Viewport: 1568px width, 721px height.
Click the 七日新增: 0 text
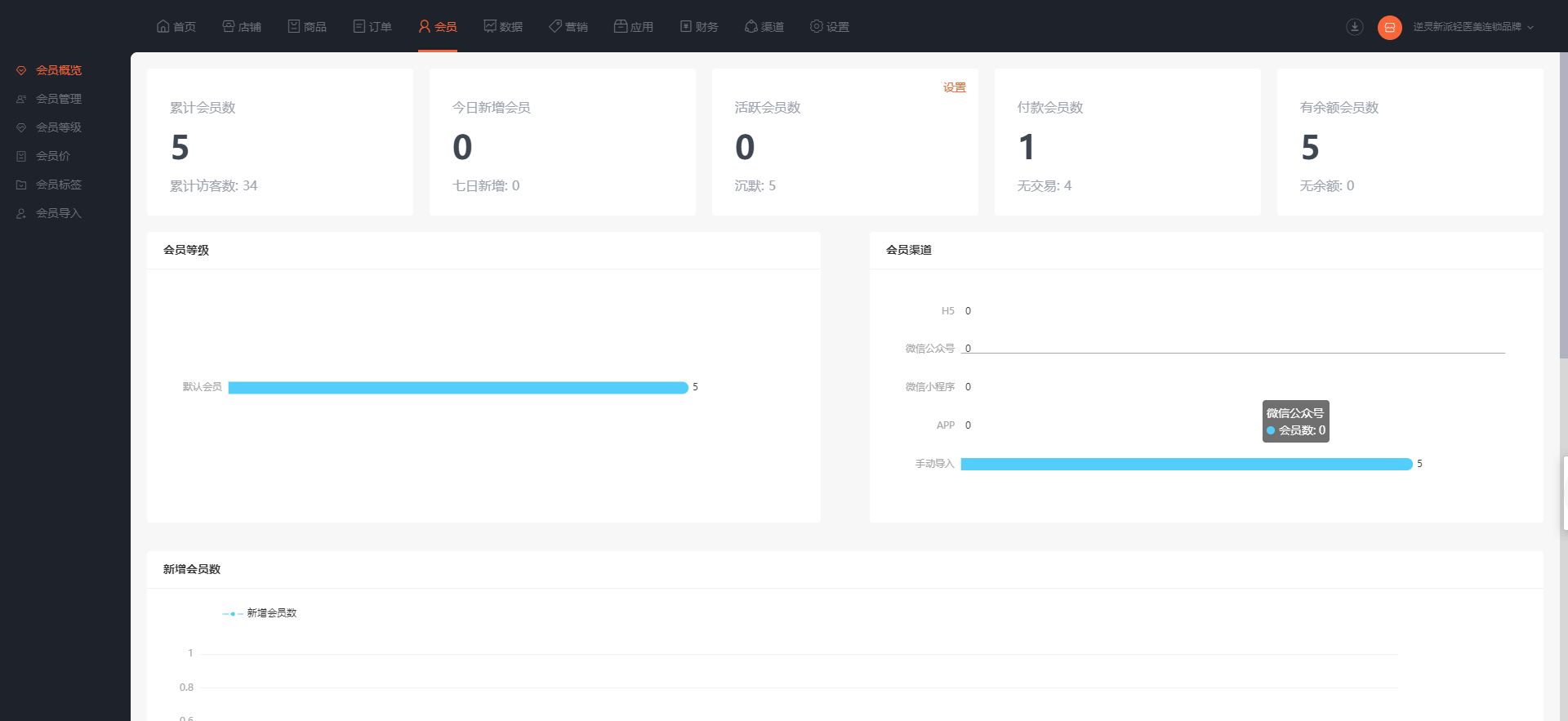[x=486, y=186]
